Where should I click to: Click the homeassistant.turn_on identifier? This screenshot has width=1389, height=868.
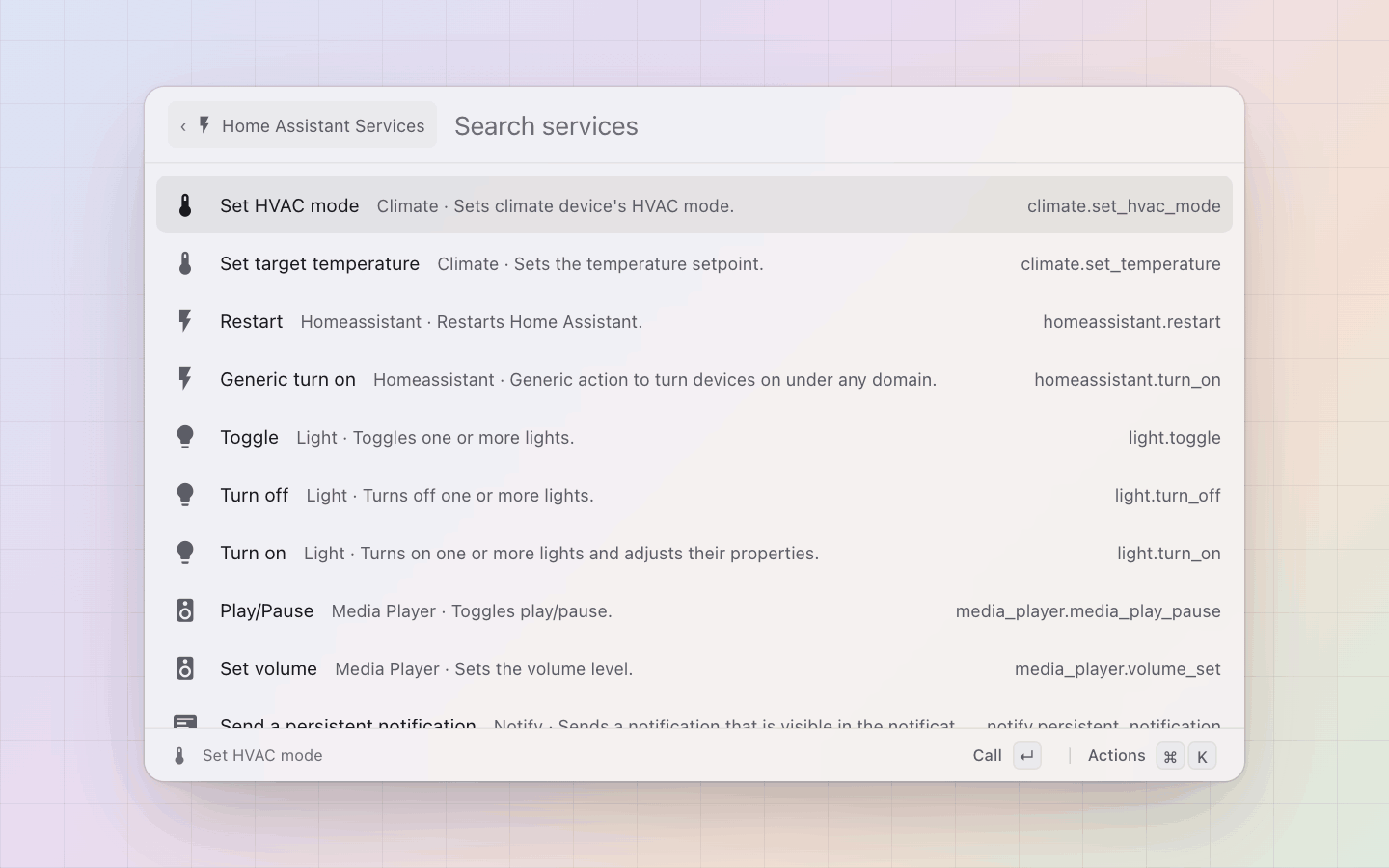coord(1128,379)
